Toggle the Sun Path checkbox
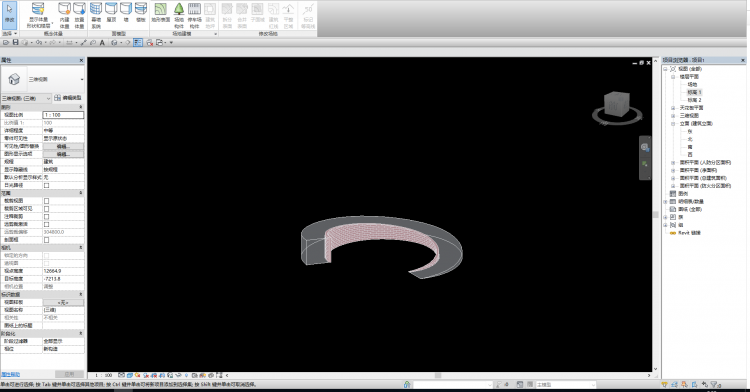This screenshot has height=392, width=750. 46,185
